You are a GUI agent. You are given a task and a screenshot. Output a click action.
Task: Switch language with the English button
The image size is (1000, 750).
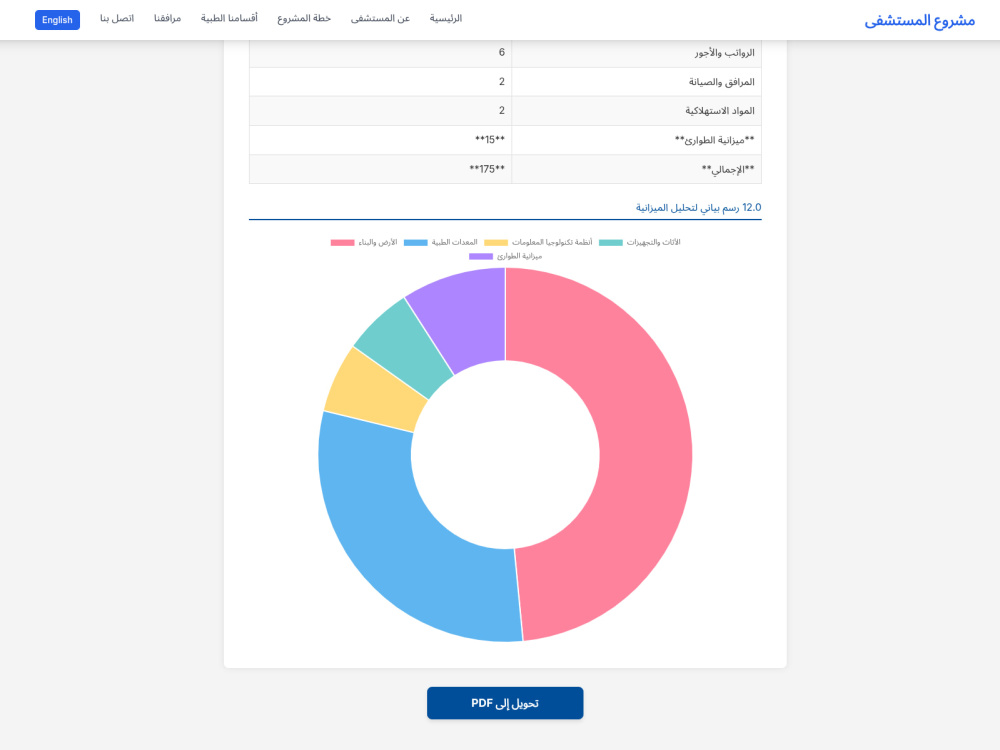coord(57,20)
